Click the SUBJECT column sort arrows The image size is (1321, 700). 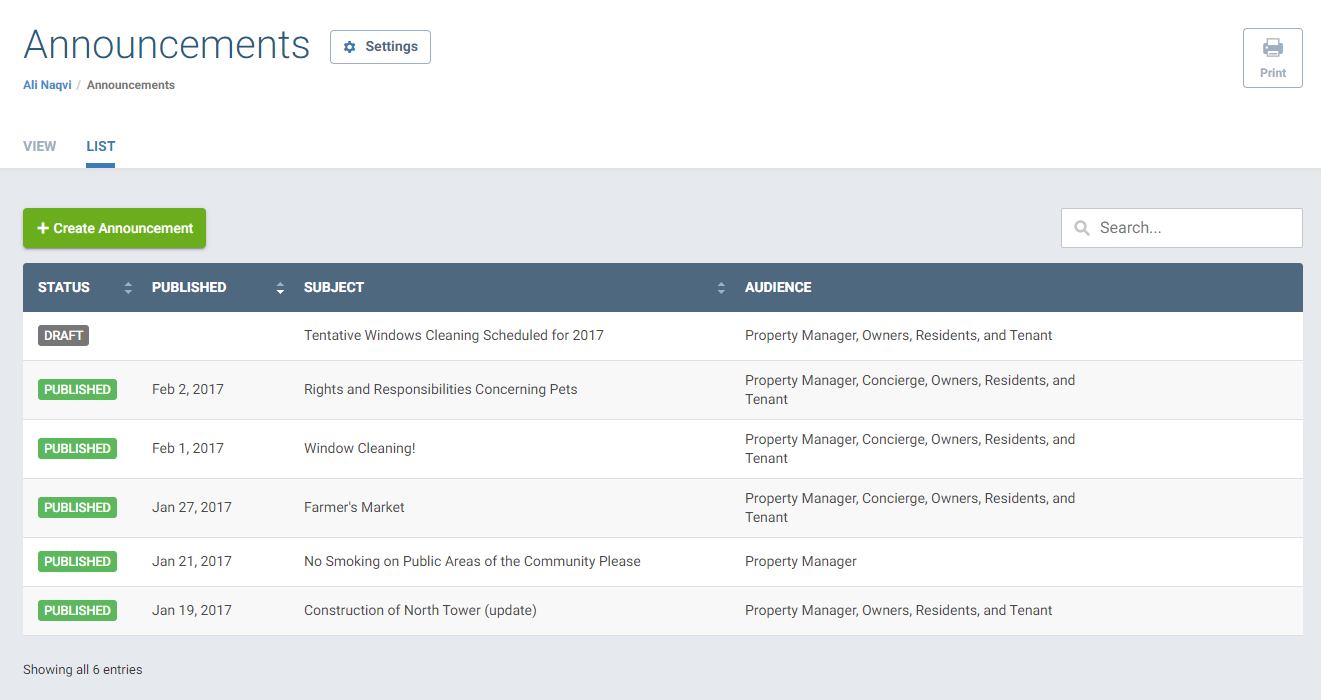pos(721,287)
